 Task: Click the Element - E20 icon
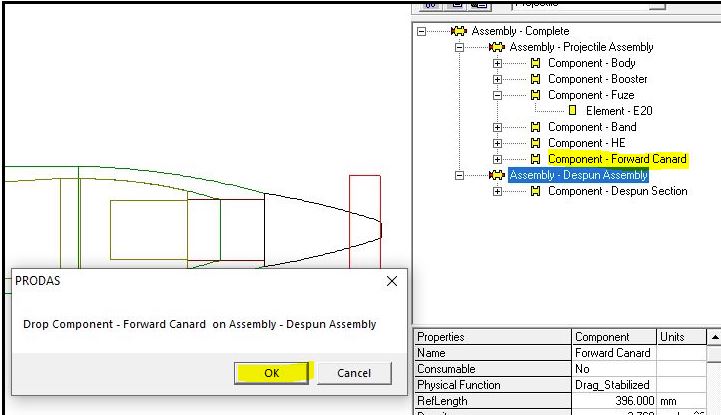click(573, 111)
